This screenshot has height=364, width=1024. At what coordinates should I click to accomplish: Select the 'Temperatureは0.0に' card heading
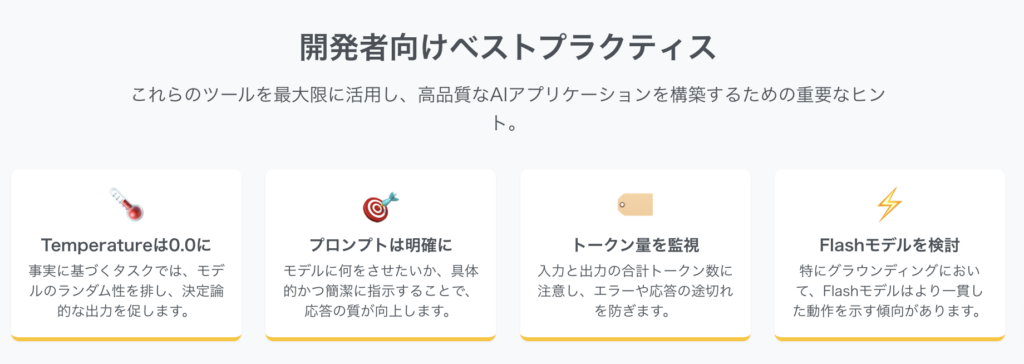(126, 246)
